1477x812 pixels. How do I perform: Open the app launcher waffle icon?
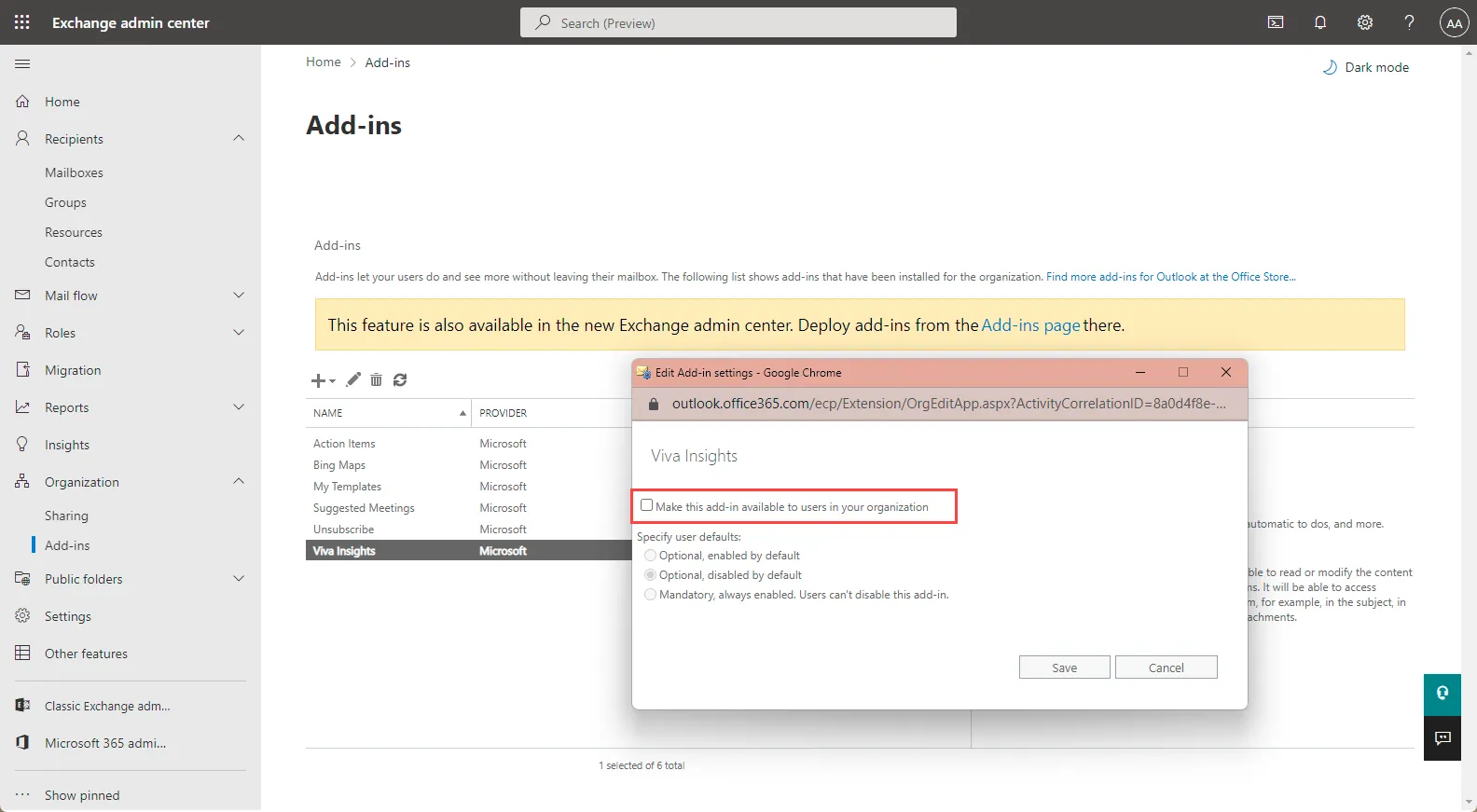pyautogui.click(x=22, y=22)
